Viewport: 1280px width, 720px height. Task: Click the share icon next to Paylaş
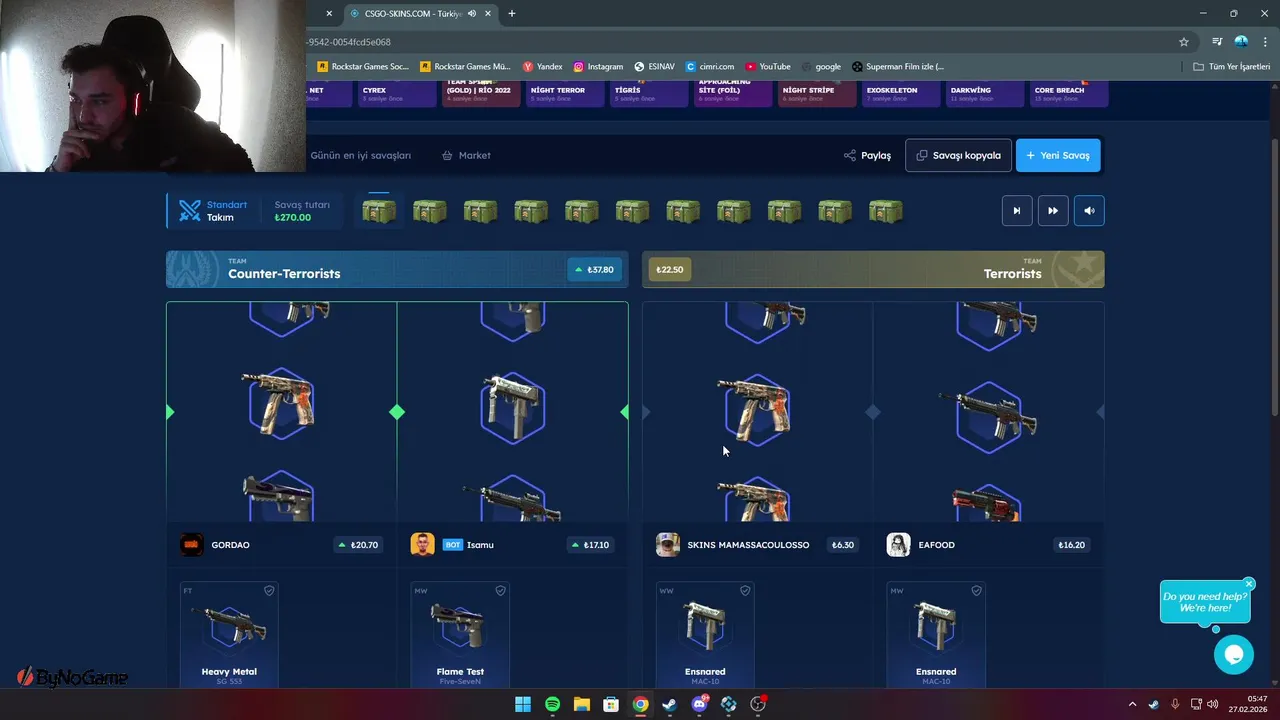point(850,156)
